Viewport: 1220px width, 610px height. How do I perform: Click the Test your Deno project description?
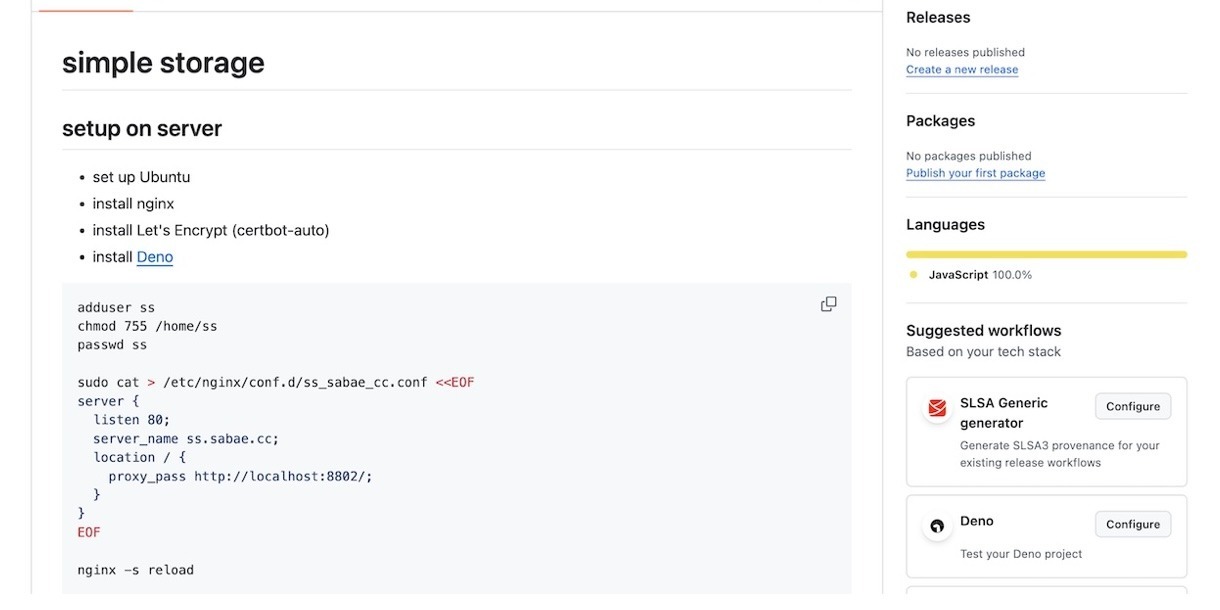[x=1020, y=554]
